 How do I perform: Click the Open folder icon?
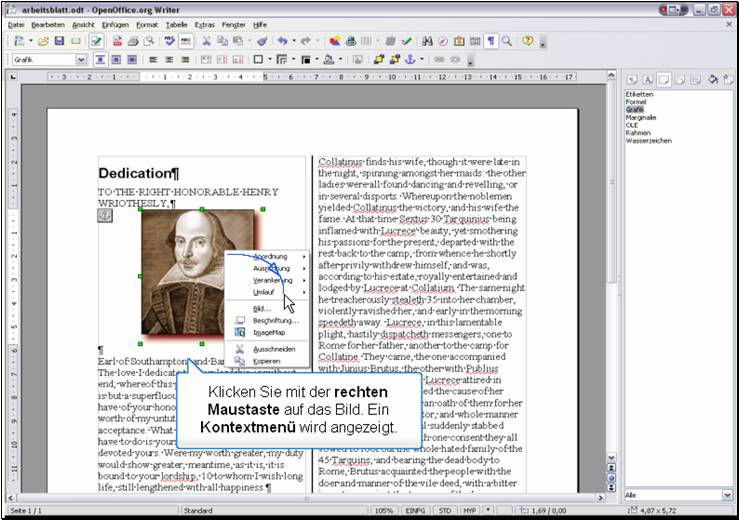(x=44, y=42)
